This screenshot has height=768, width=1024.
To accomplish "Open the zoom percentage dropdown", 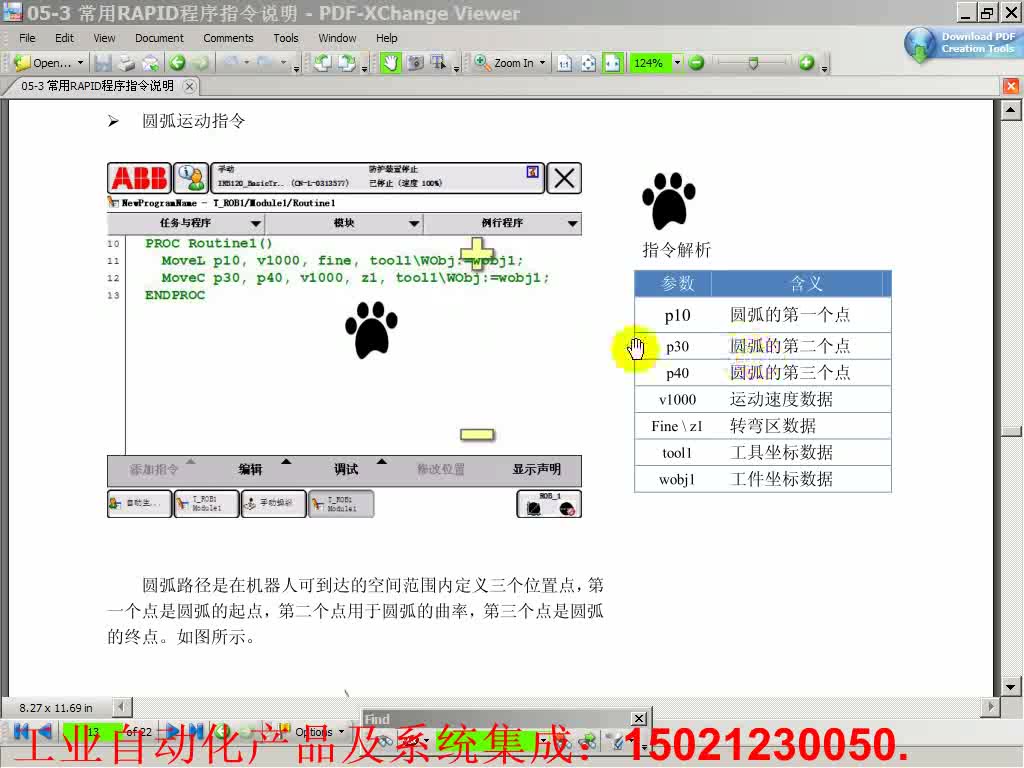I will pyautogui.click(x=677, y=62).
